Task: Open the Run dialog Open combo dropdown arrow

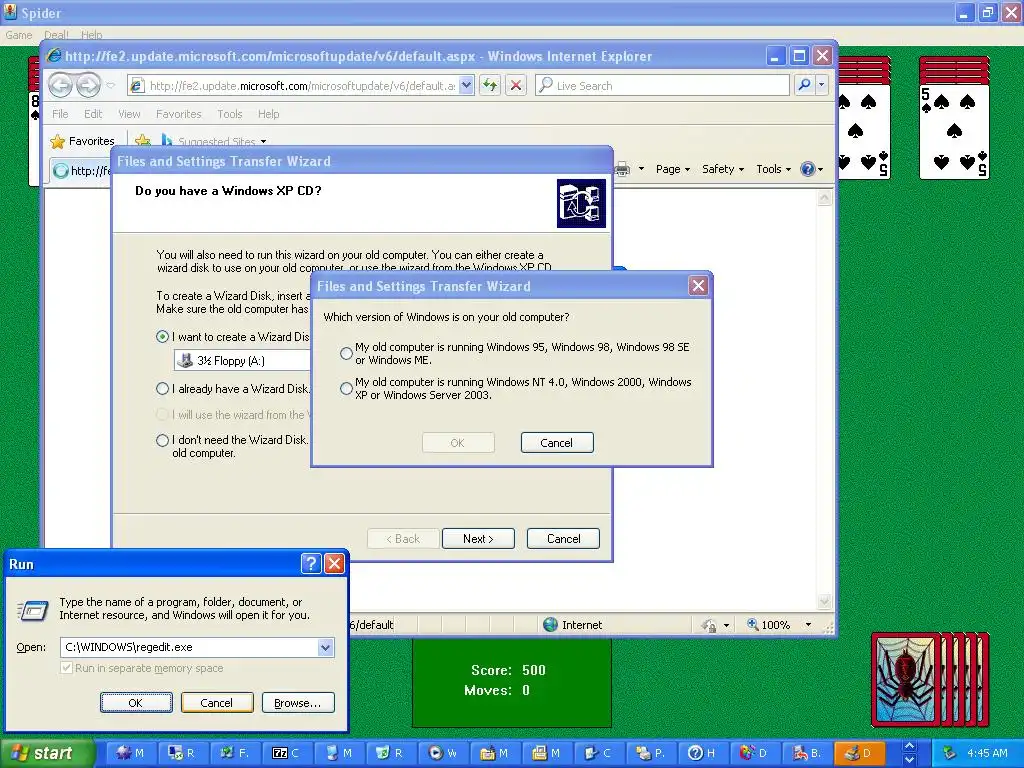Action: pos(325,647)
